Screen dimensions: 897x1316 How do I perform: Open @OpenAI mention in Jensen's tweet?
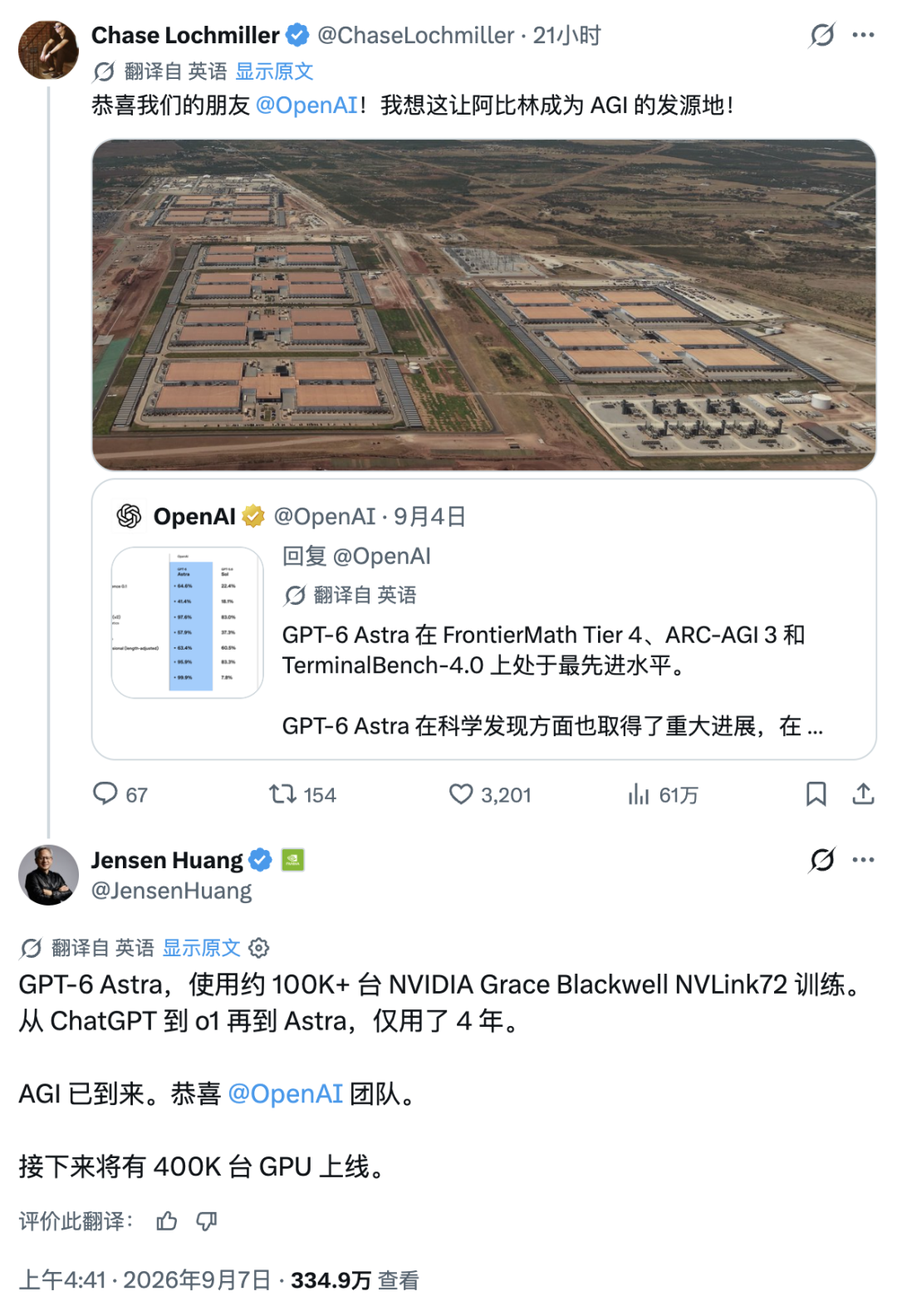pyautogui.click(x=285, y=1093)
